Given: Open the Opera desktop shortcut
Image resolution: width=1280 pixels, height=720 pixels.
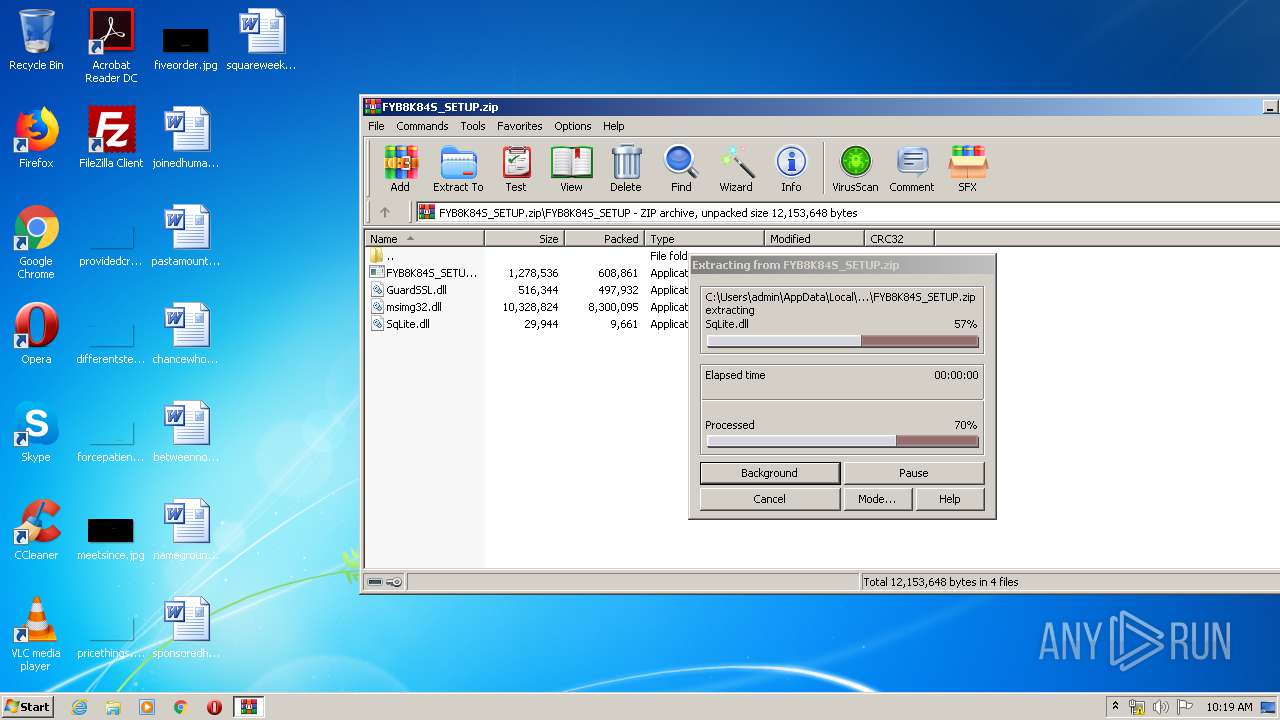Looking at the screenshot, I should (x=36, y=334).
